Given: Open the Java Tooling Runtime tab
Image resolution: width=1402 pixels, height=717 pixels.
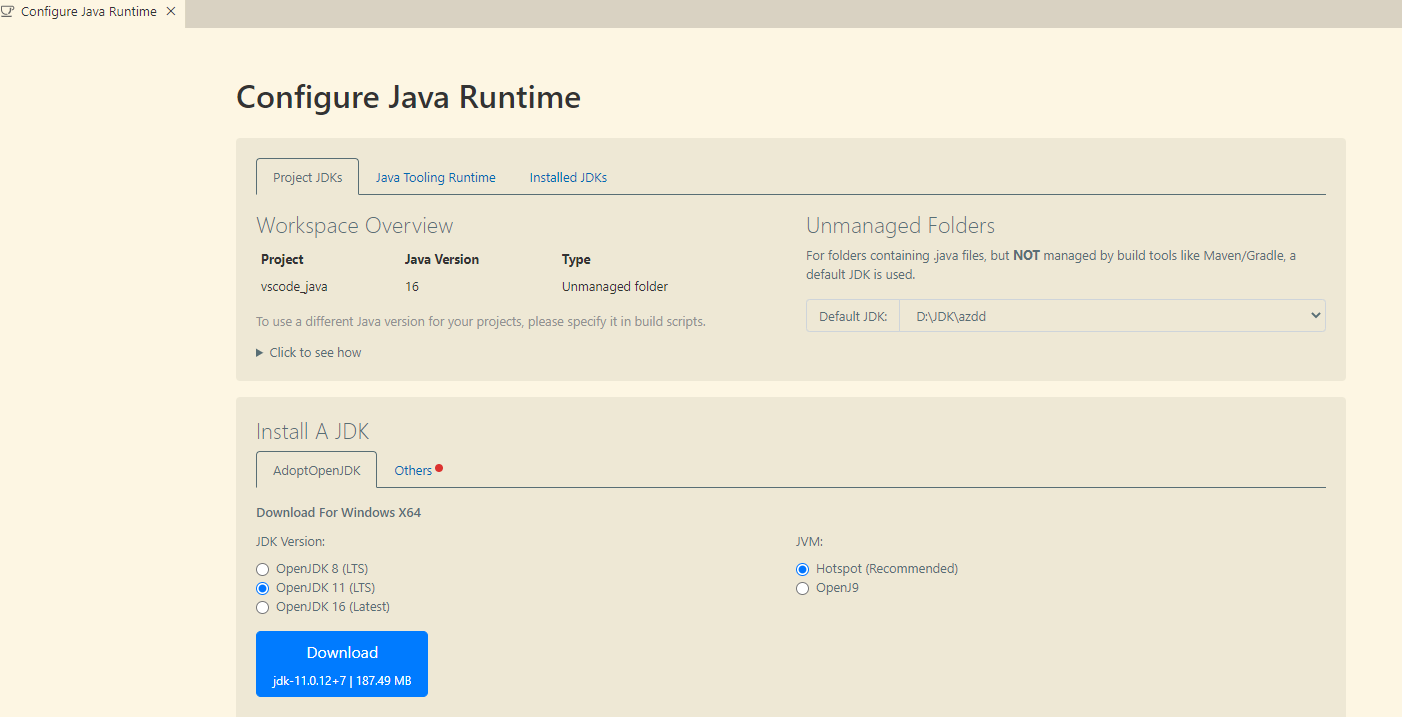Looking at the screenshot, I should click(x=435, y=178).
